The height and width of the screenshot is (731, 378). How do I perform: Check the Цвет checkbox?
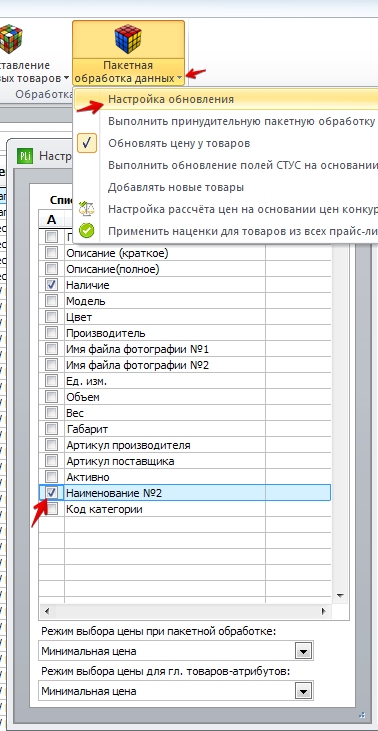pyautogui.click(x=52, y=317)
